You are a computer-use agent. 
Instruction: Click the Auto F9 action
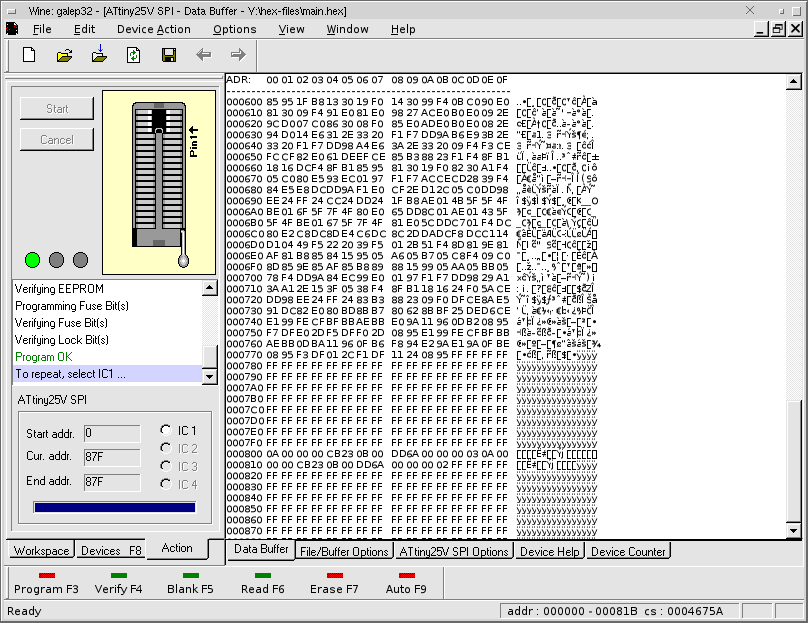[x=406, y=583]
